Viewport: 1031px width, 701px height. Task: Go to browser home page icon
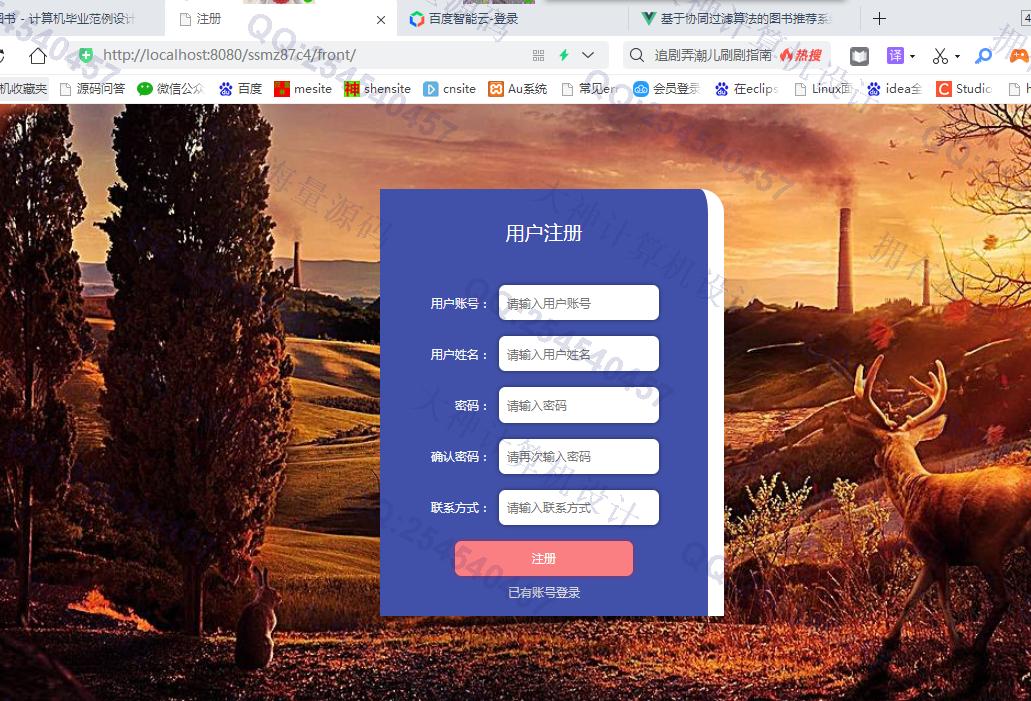point(37,55)
